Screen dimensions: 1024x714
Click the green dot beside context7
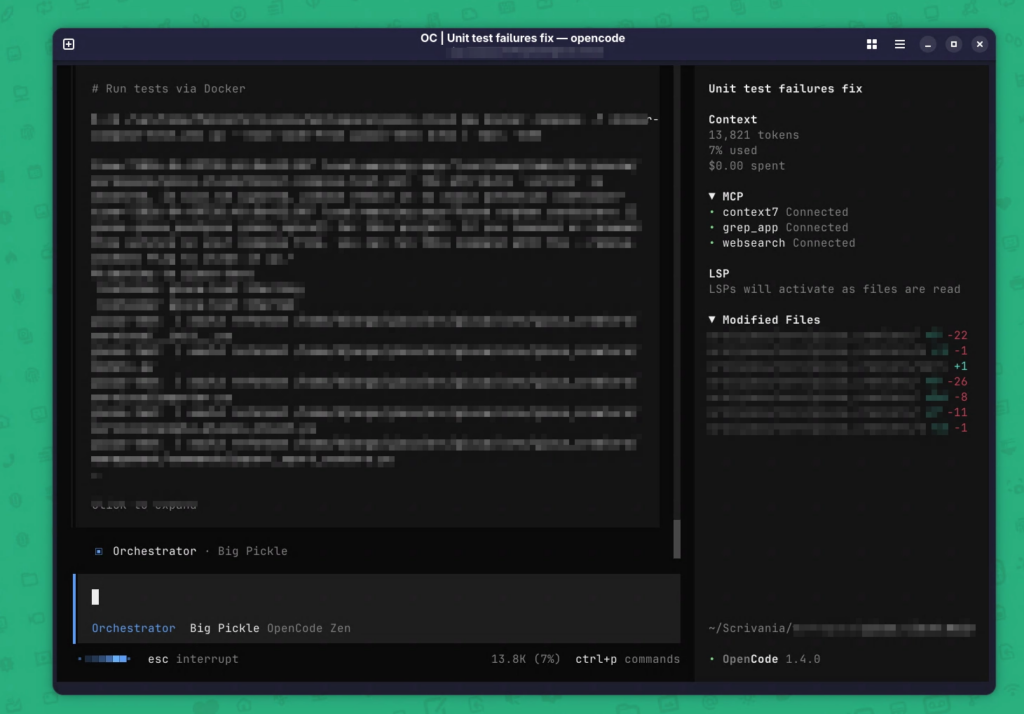(x=712, y=212)
